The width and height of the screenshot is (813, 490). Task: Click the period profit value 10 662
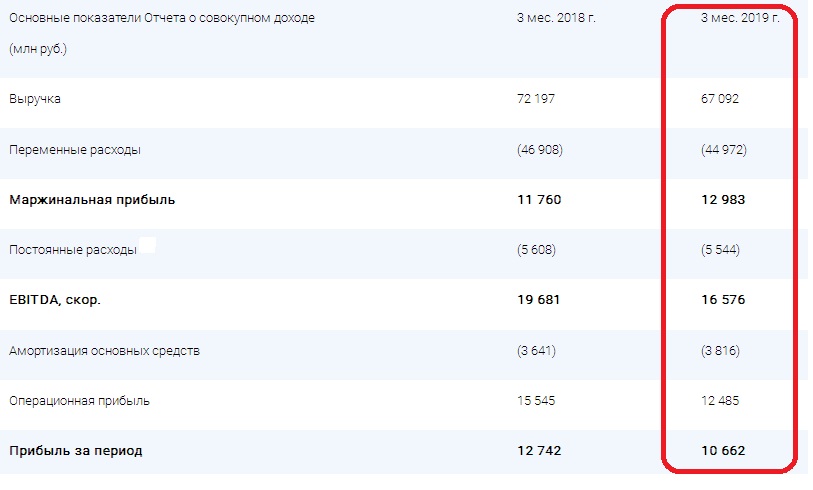(x=723, y=451)
